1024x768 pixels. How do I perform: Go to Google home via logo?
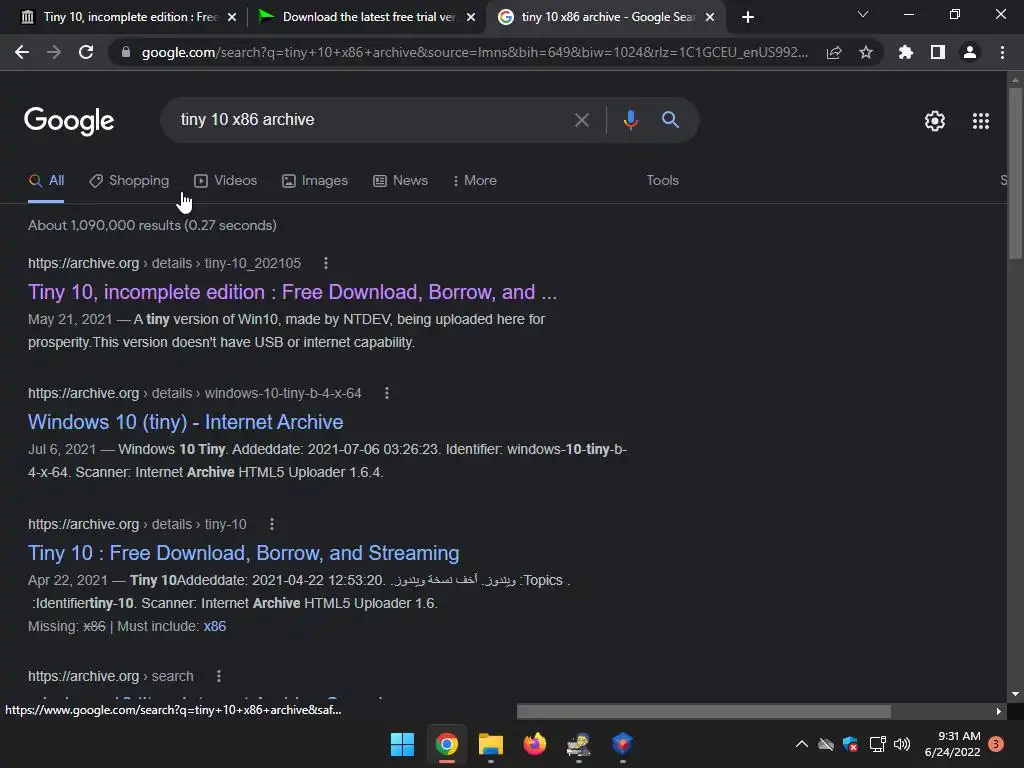tap(69, 121)
